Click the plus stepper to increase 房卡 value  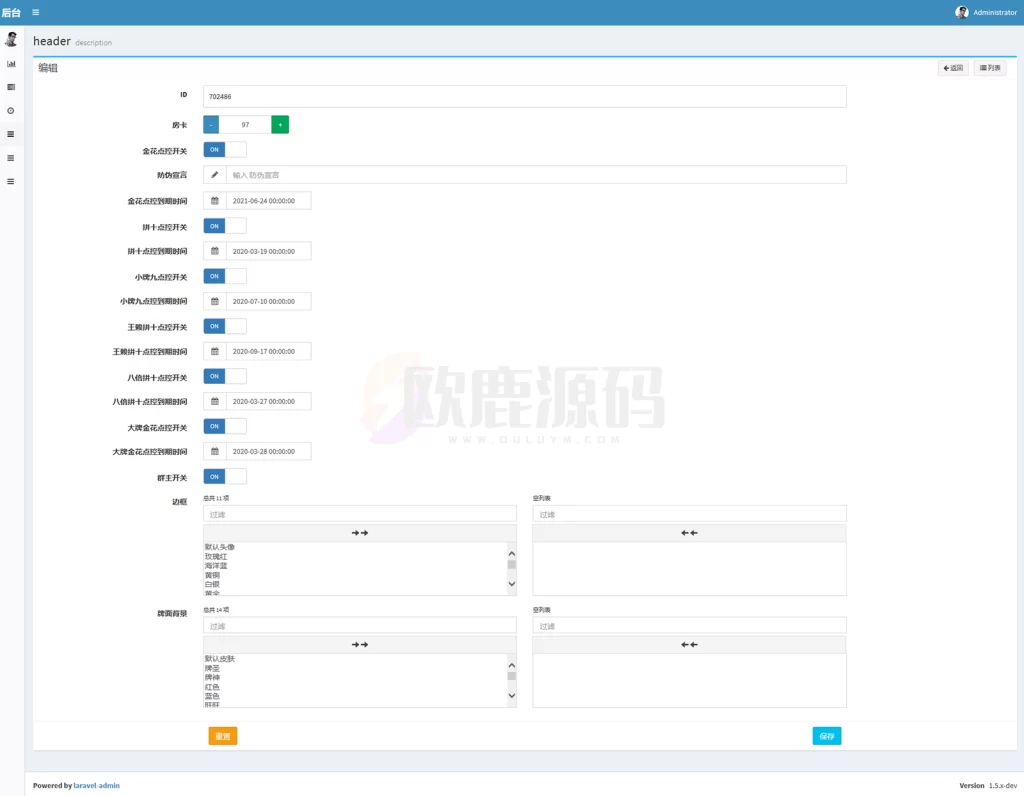click(280, 123)
